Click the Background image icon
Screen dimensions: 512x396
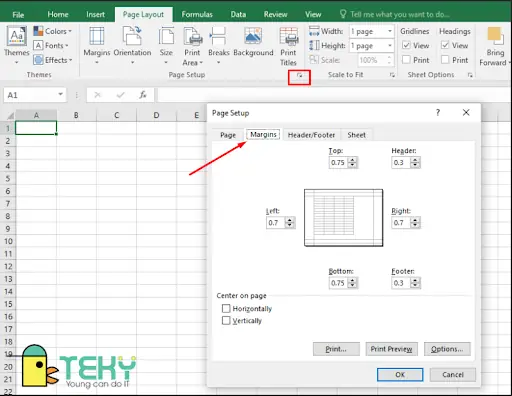click(x=253, y=36)
